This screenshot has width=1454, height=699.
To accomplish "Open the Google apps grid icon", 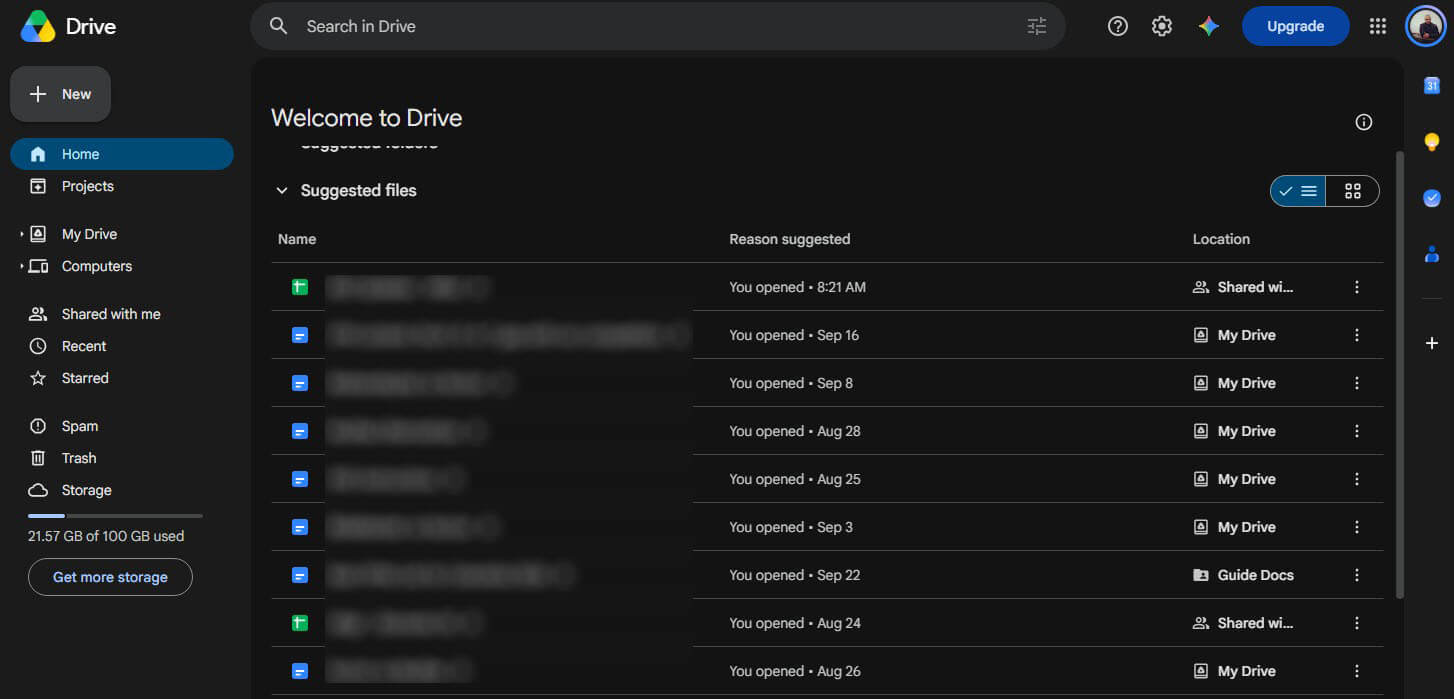I will point(1378,27).
